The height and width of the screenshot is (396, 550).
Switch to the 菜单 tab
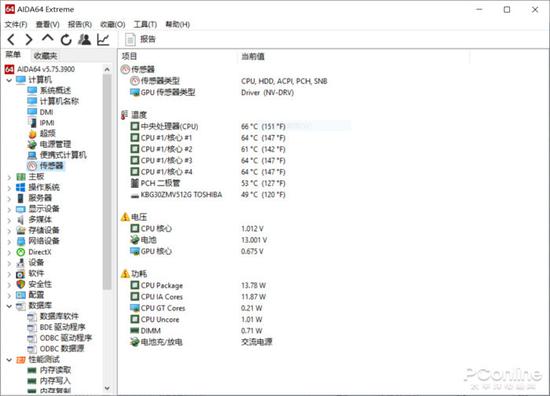[13, 55]
